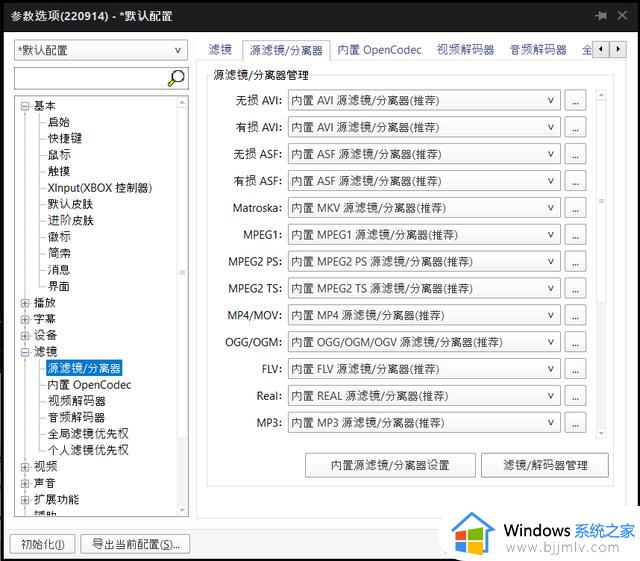Expand the 播放 tree node
640x561 pixels.
pos(25,303)
